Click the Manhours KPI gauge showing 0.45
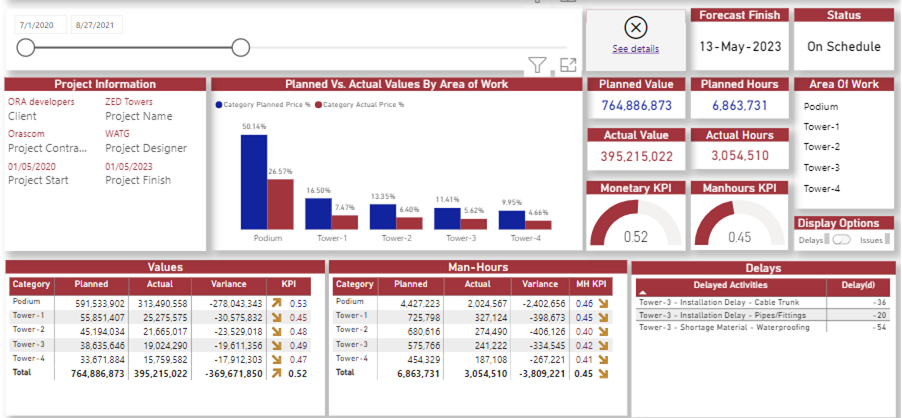 pos(739,223)
